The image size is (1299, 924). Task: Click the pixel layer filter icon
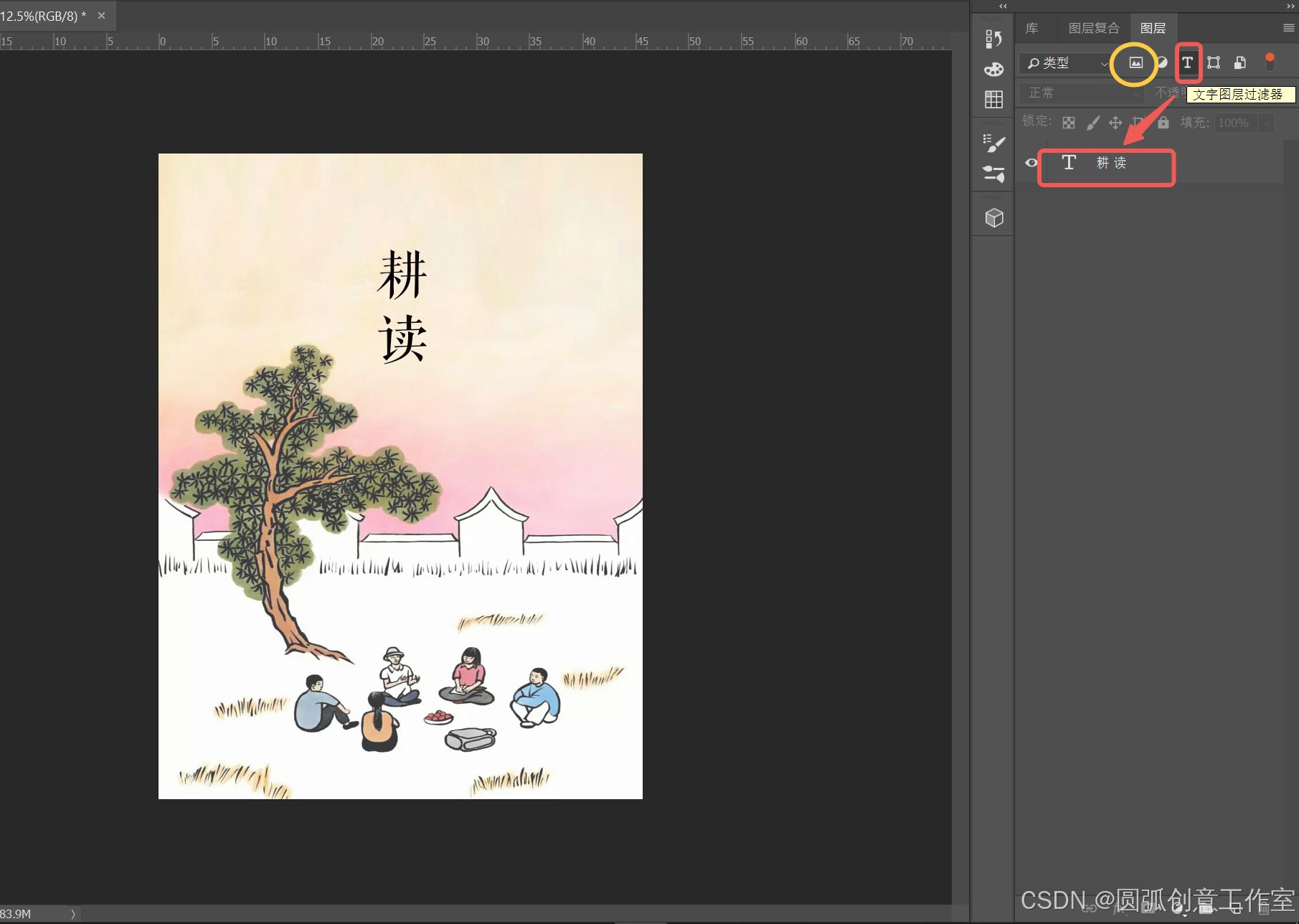click(x=1135, y=62)
